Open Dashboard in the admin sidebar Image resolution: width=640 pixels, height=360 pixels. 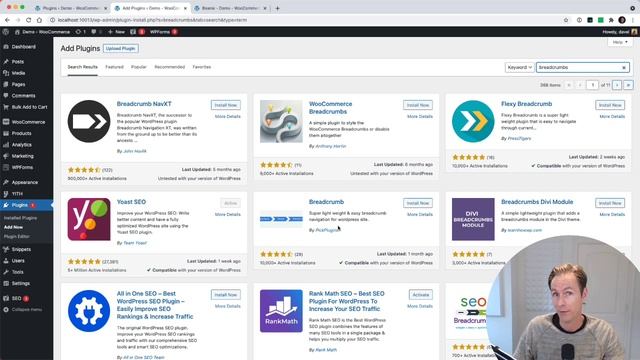[x=23, y=47]
